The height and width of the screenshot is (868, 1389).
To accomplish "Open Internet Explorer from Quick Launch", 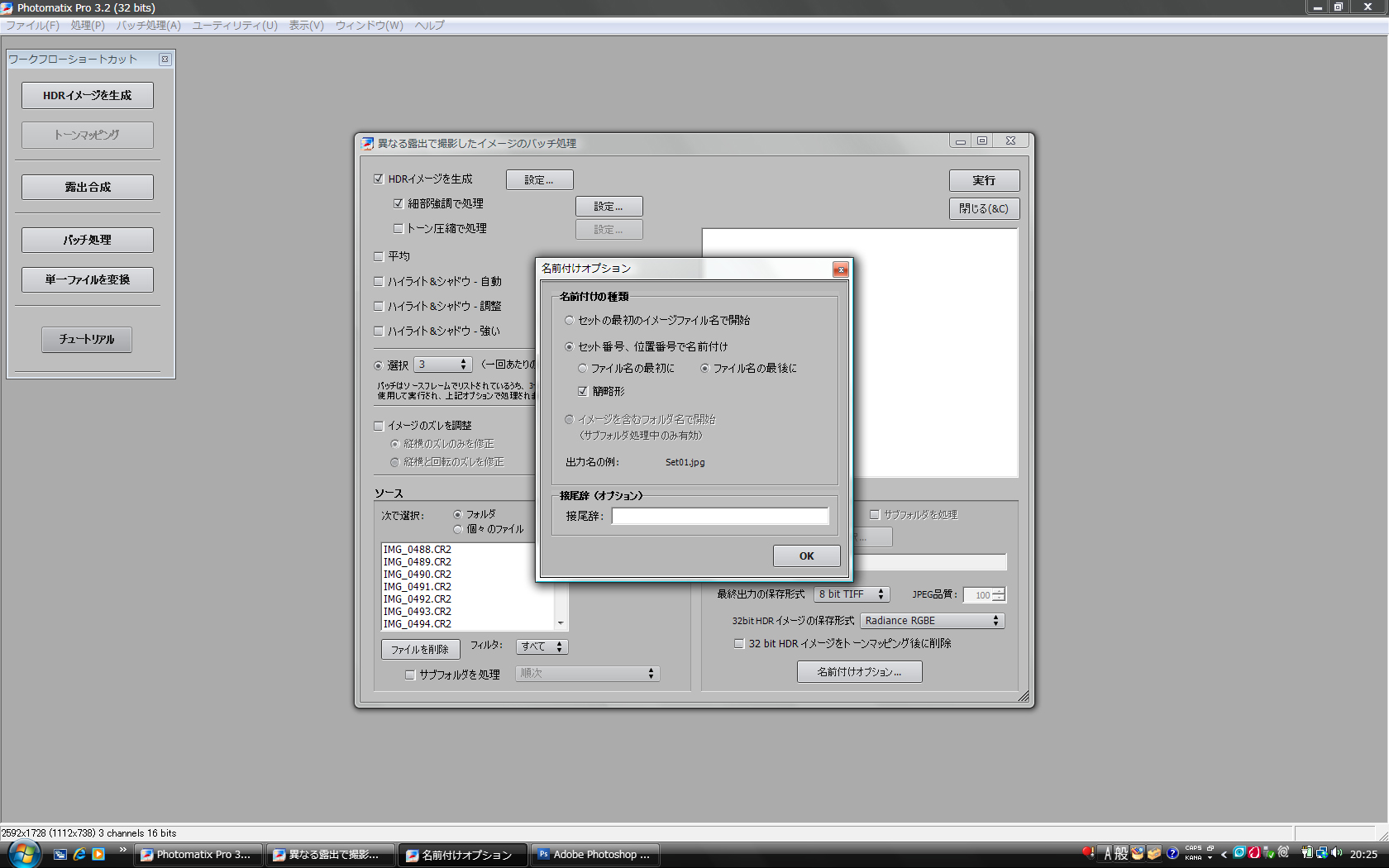I will pos(79,854).
